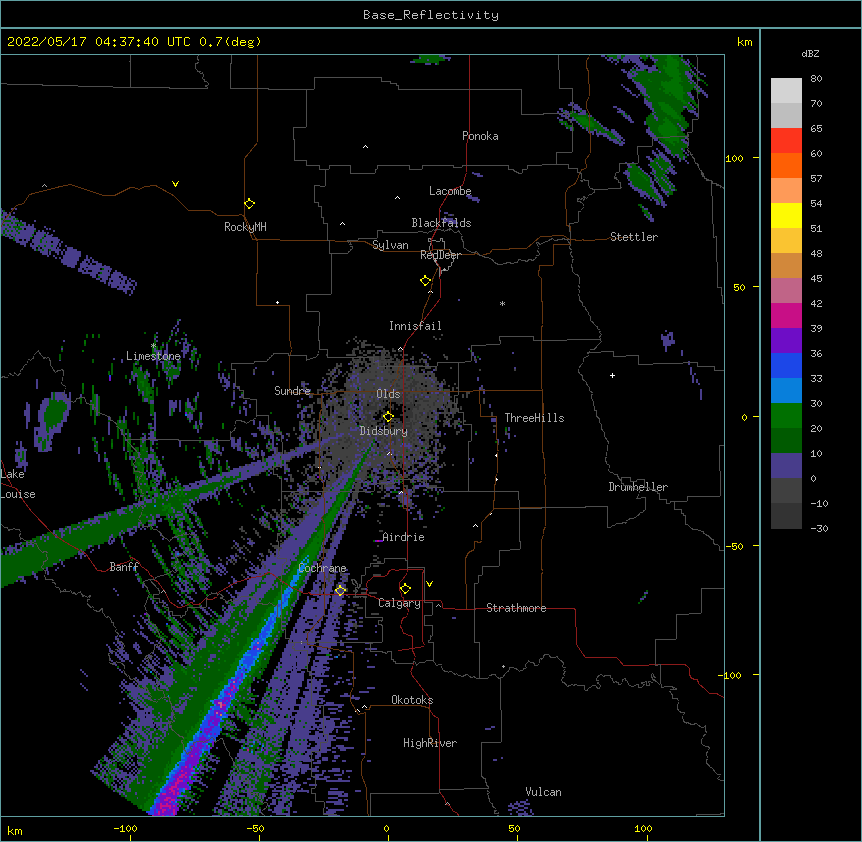Click the Banff label
The height and width of the screenshot is (842, 862).
pos(124,567)
